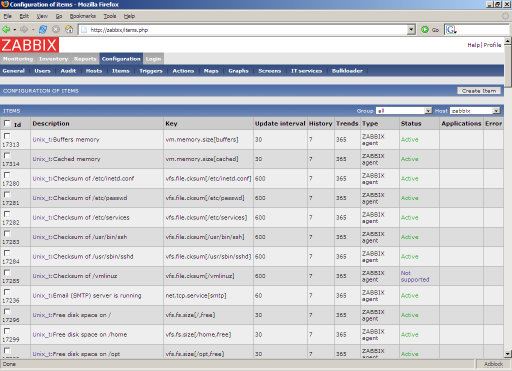Open the Profile link
Screen dimensions: 512x371
click(492, 45)
